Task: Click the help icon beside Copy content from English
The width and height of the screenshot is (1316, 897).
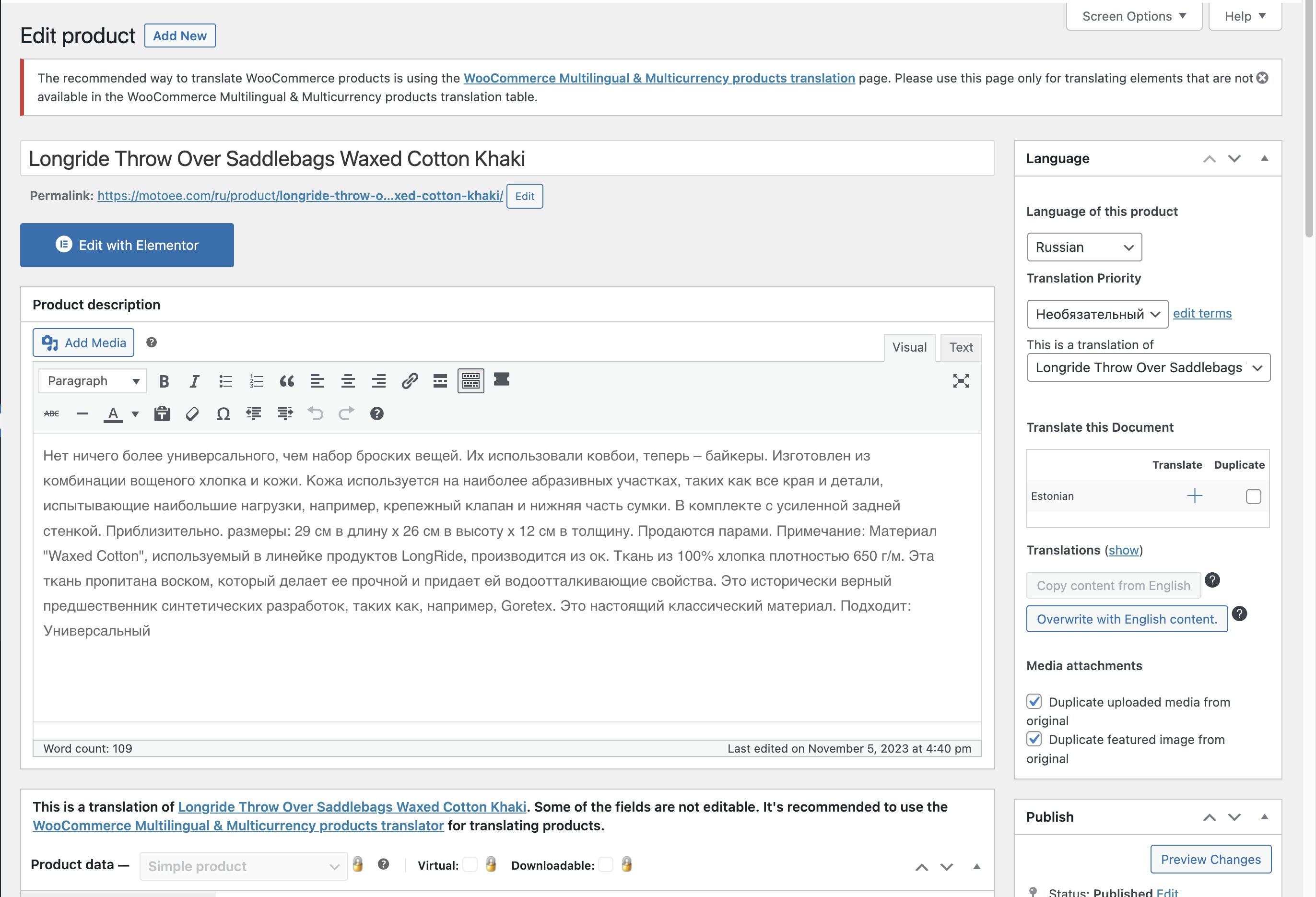Action: coord(1212,580)
